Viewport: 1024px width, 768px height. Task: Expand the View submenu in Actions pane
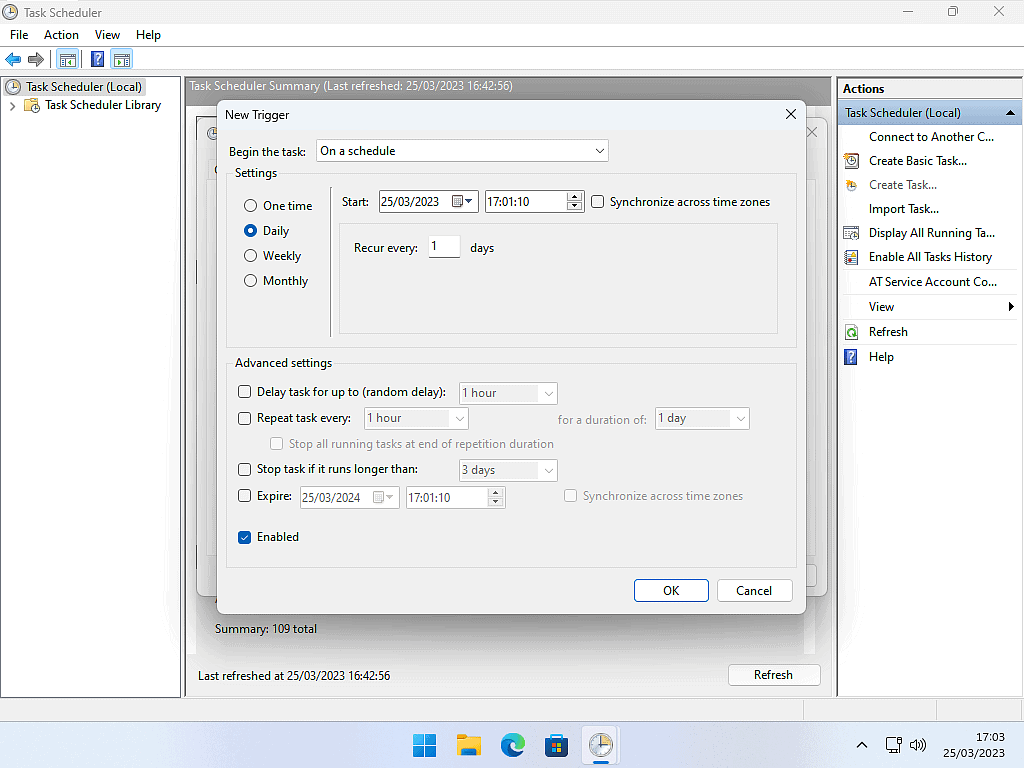(1011, 307)
